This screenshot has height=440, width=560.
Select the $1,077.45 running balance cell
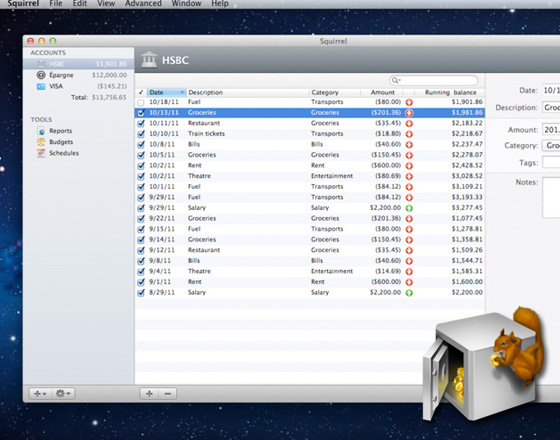(467, 218)
